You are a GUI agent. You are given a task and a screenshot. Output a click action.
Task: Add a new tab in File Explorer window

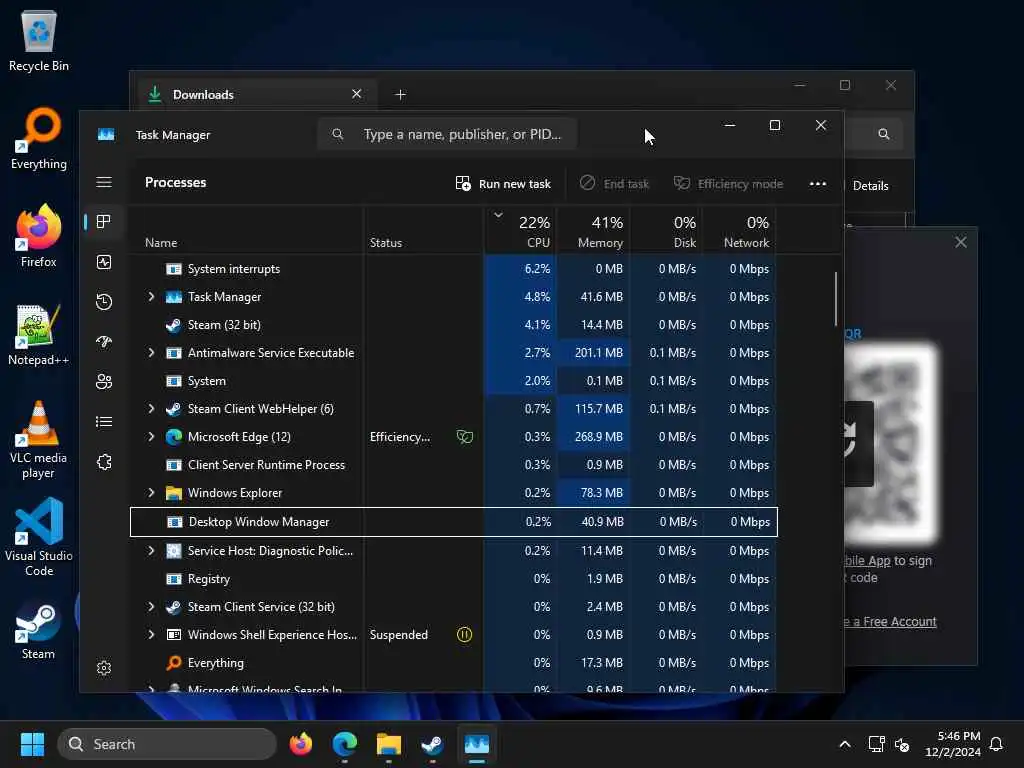400,95
